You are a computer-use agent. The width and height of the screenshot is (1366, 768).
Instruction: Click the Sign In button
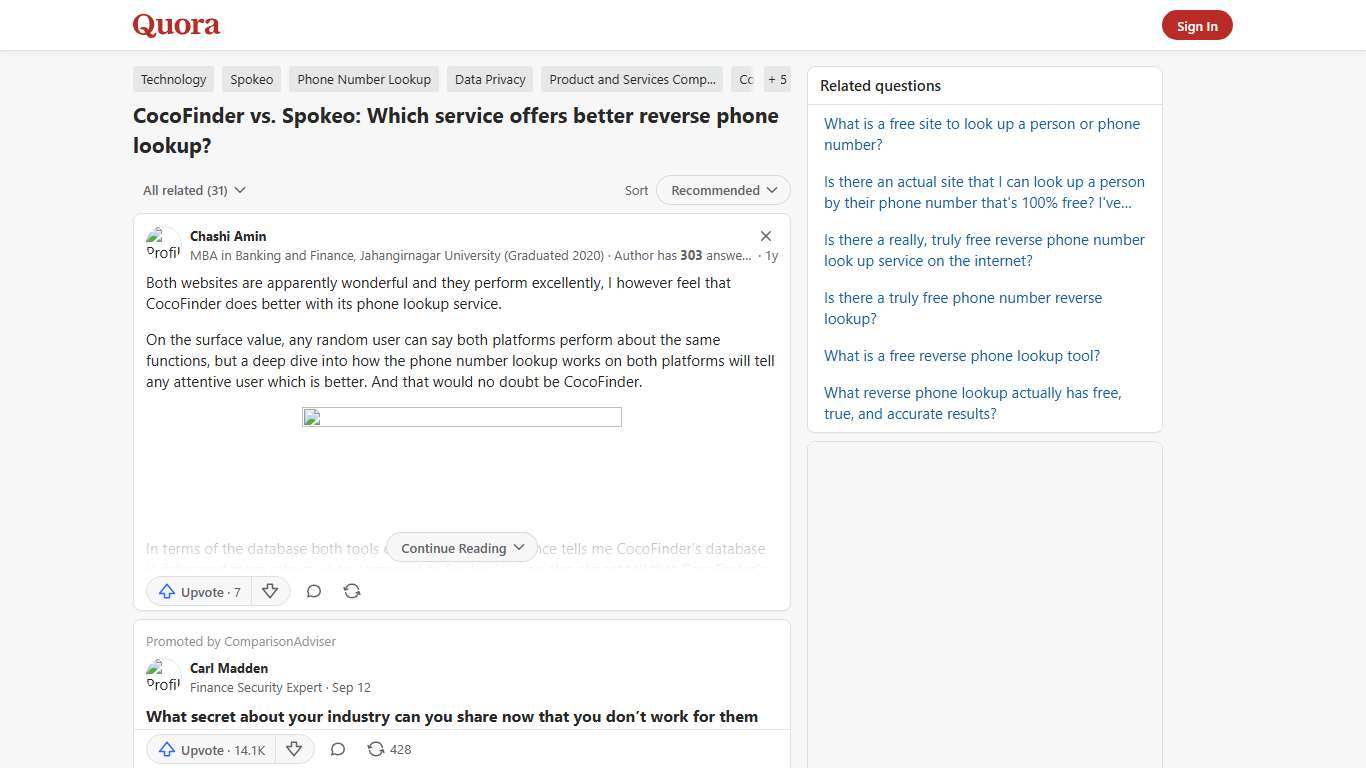pos(1197,25)
